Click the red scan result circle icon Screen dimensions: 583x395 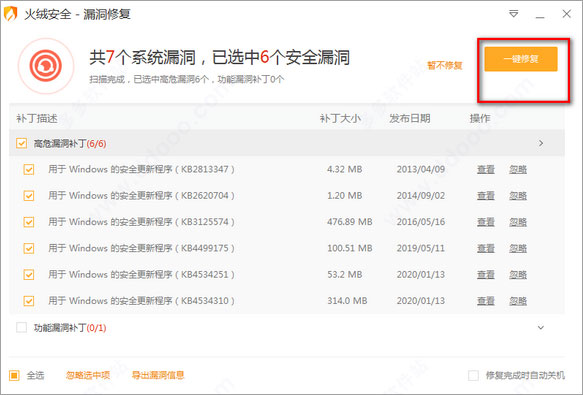(46, 66)
